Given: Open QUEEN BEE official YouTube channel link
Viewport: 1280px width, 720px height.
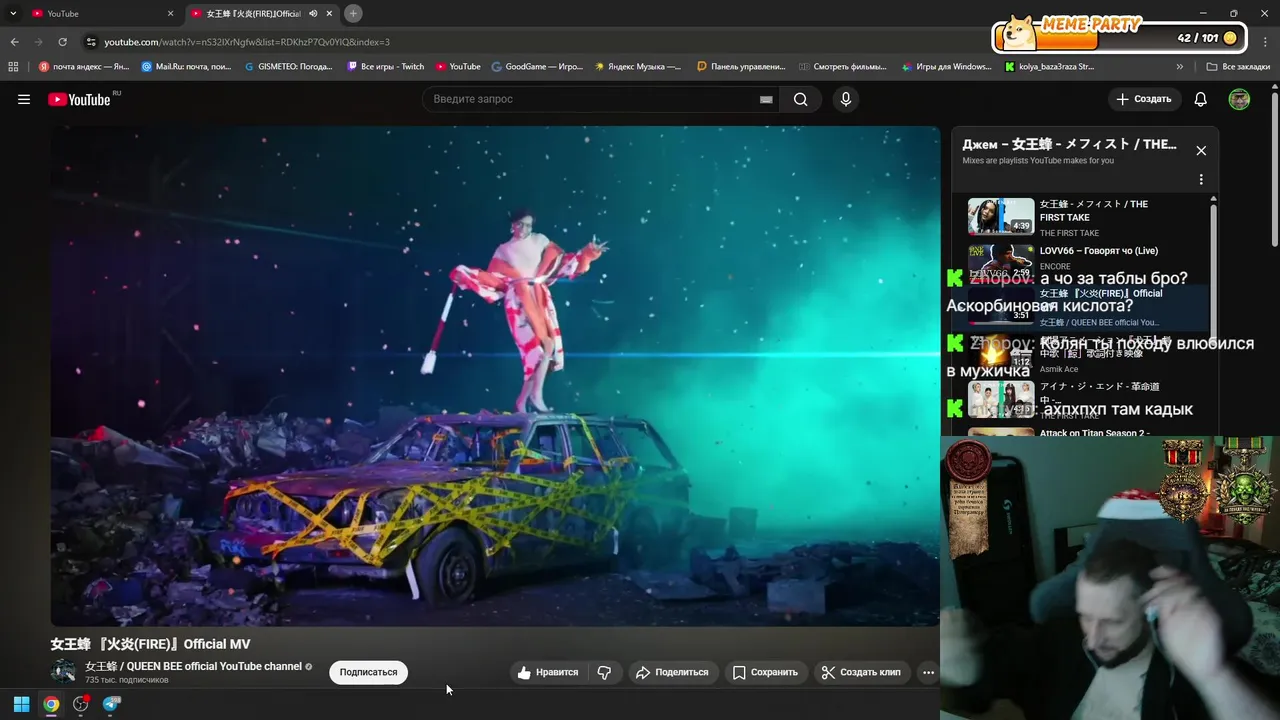Looking at the screenshot, I should [193, 666].
